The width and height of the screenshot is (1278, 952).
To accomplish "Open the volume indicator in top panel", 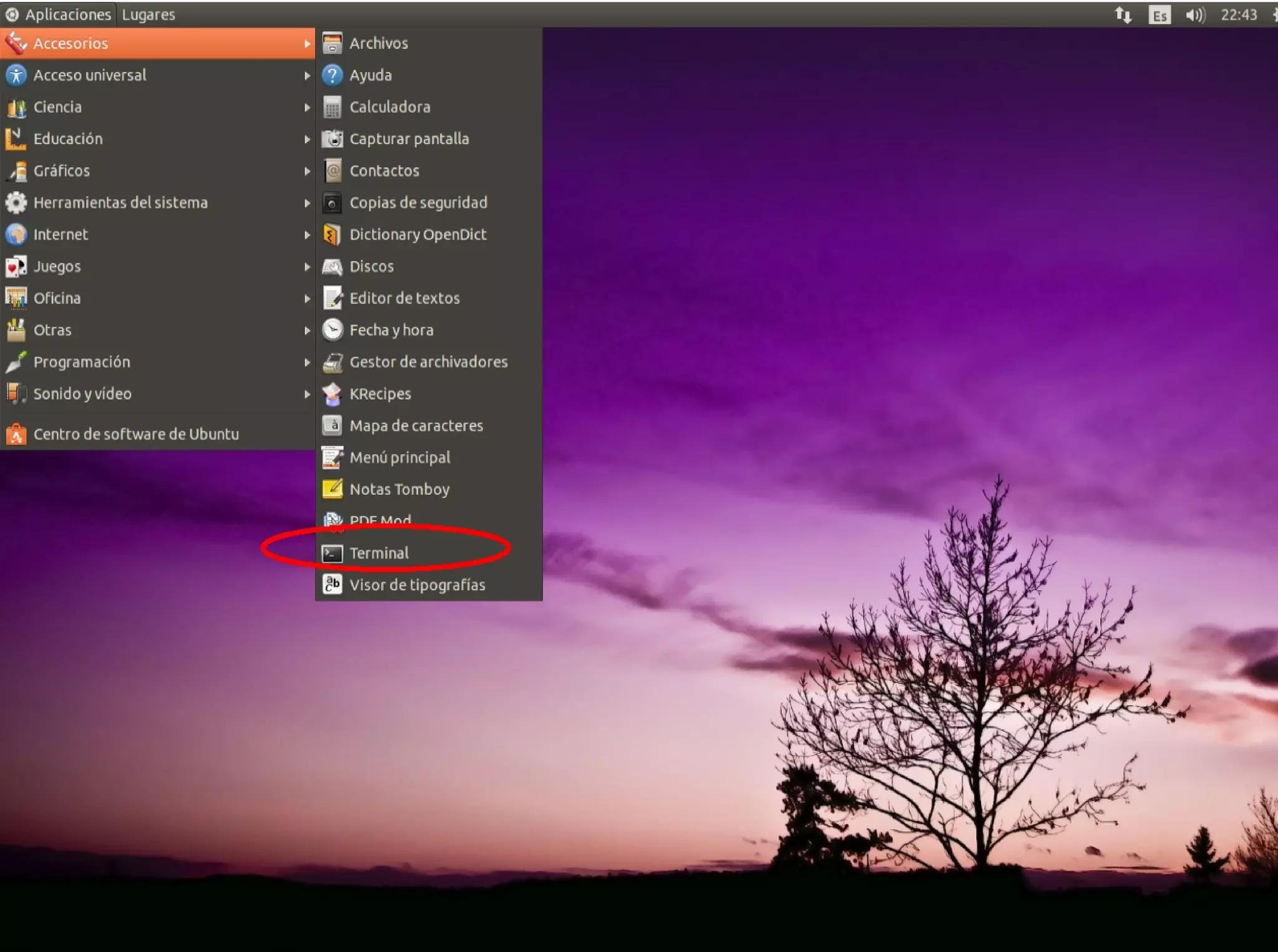I will click(x=1194, y=15).
